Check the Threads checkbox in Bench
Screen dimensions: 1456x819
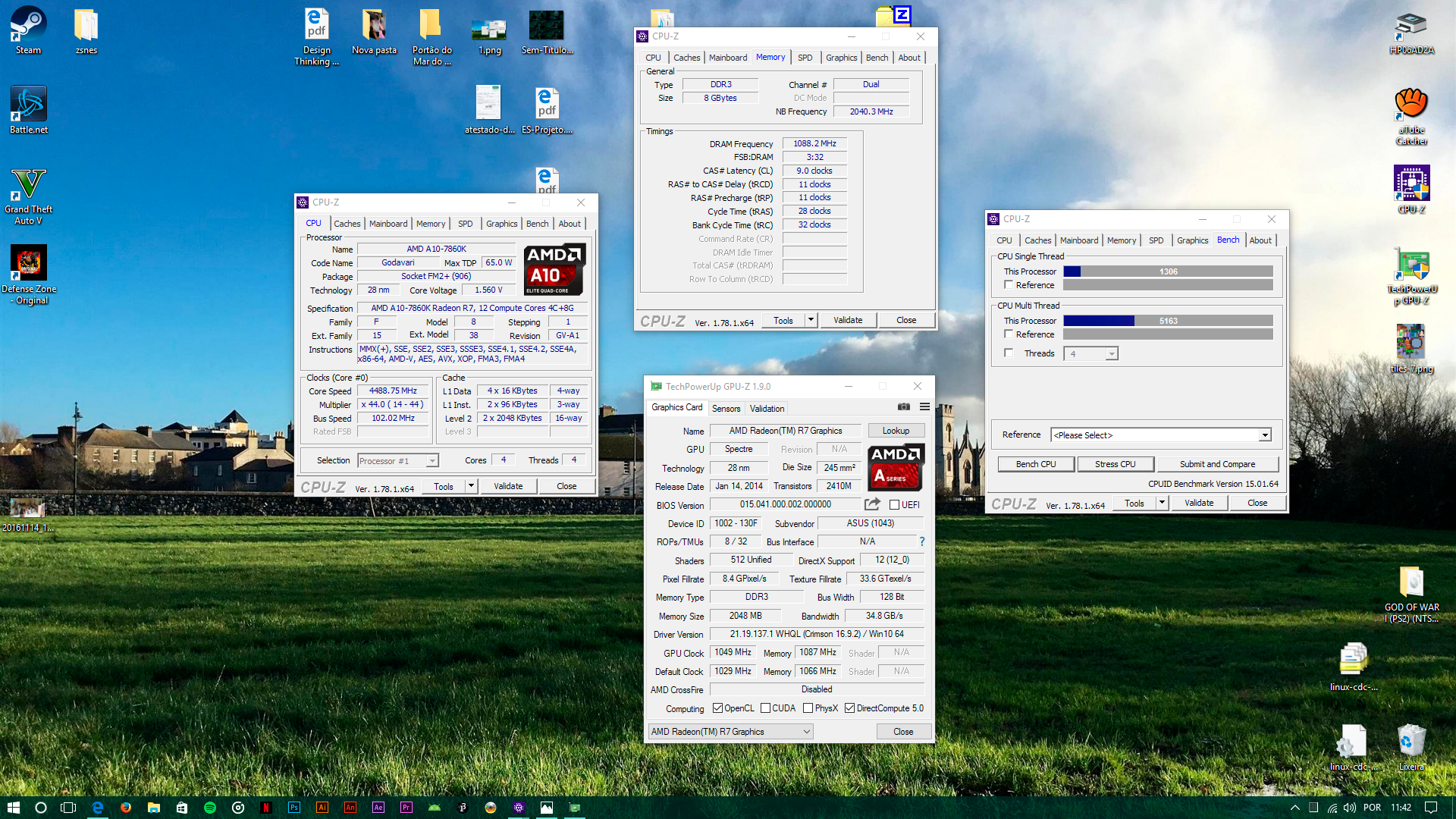point(1009,353)
